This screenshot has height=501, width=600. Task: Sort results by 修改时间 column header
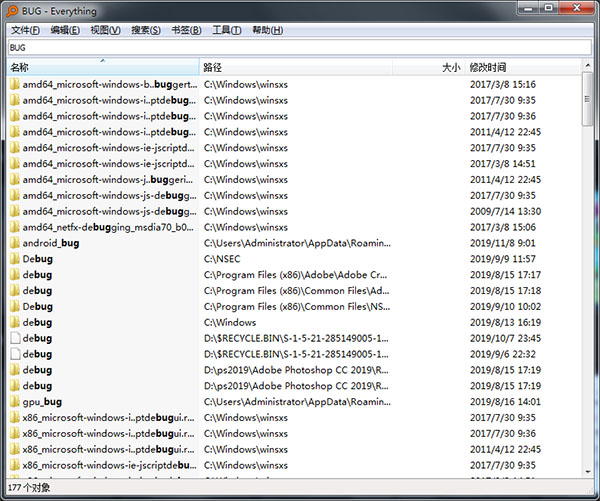coord(520,68)
